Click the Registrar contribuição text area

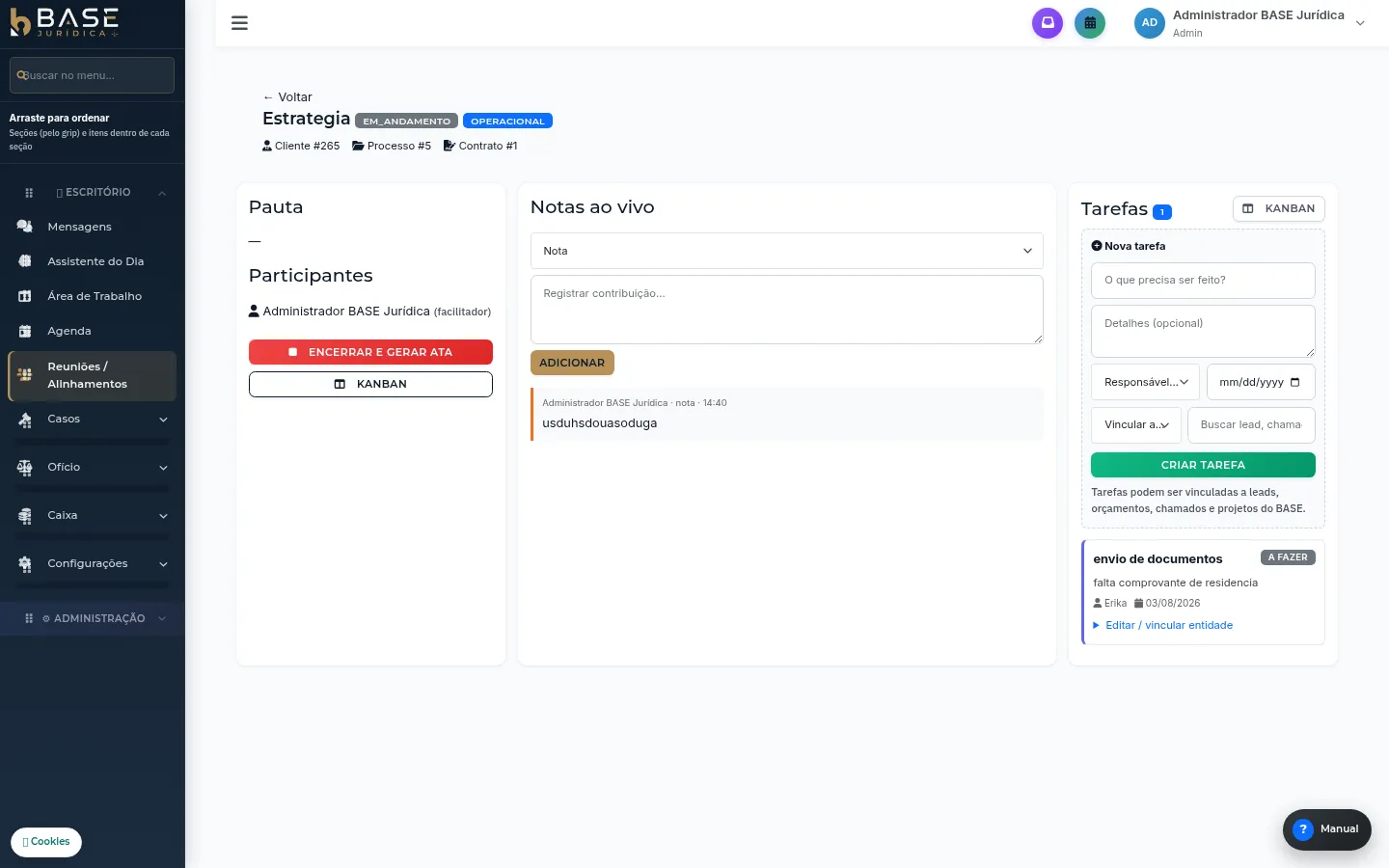pyautogui.click(x=787, y=310)
